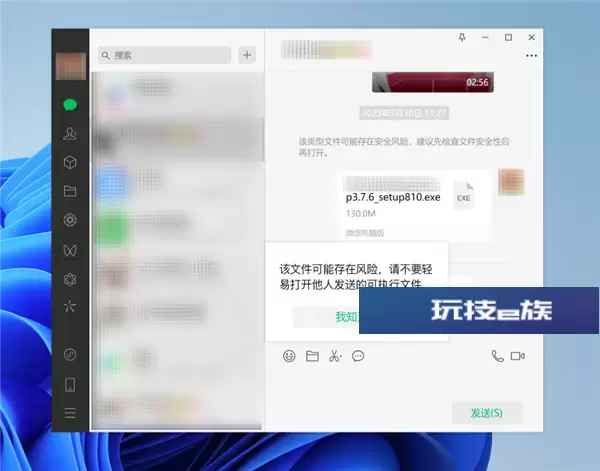The height and width of the screenshot is (471, 600).
Task: Open chat info three-dots menu
Action: 532,56
